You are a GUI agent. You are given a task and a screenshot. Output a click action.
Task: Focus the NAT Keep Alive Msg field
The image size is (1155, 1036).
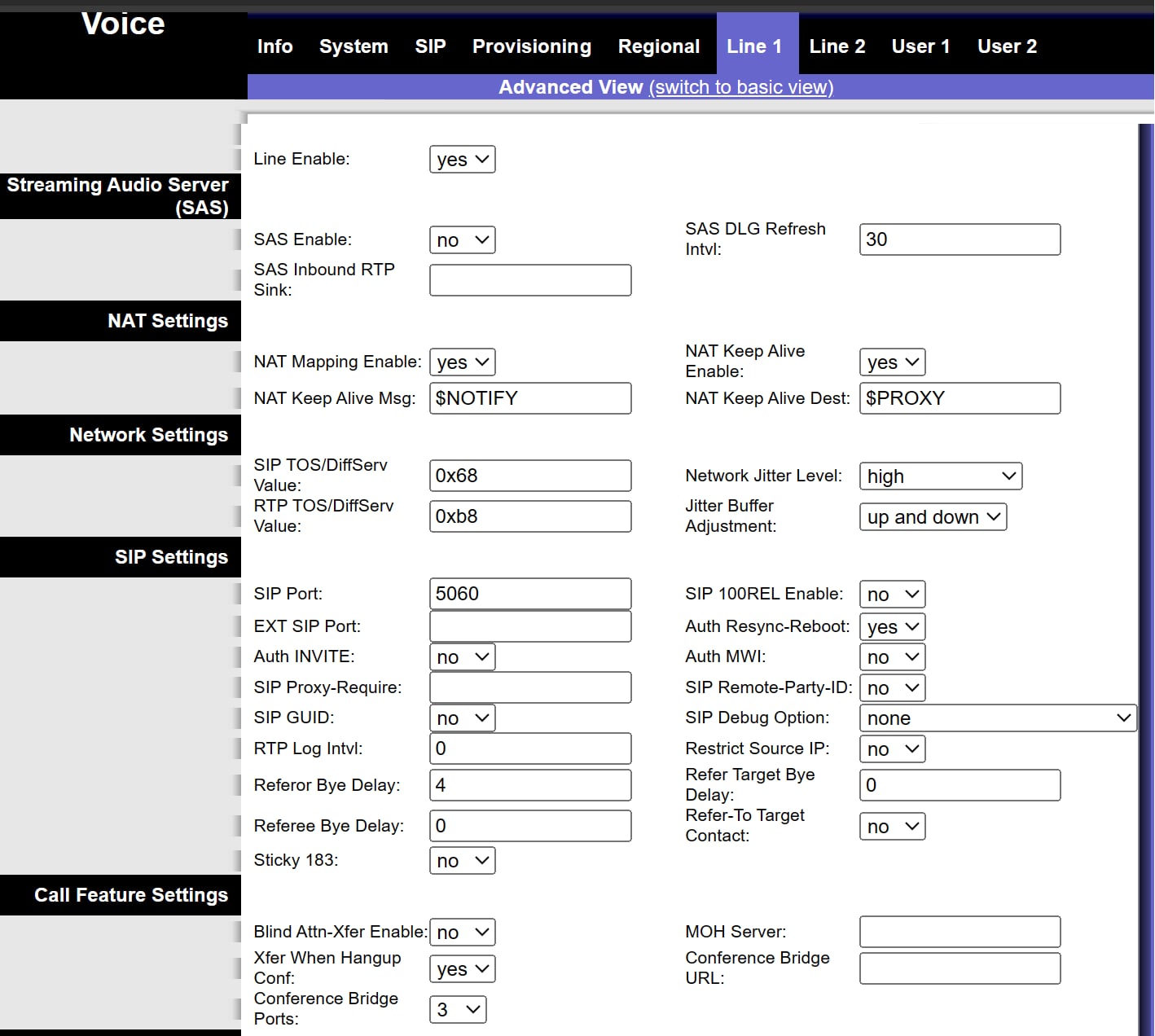pos(529,398)
